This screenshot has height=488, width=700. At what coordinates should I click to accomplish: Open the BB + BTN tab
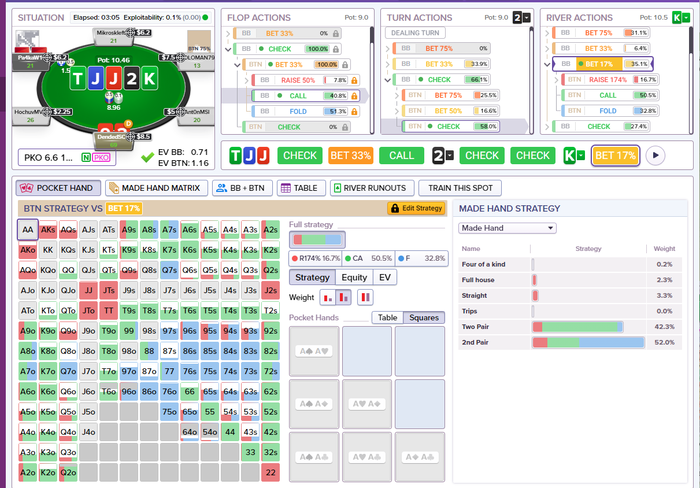pyautogui.click(x=240, y=188)
